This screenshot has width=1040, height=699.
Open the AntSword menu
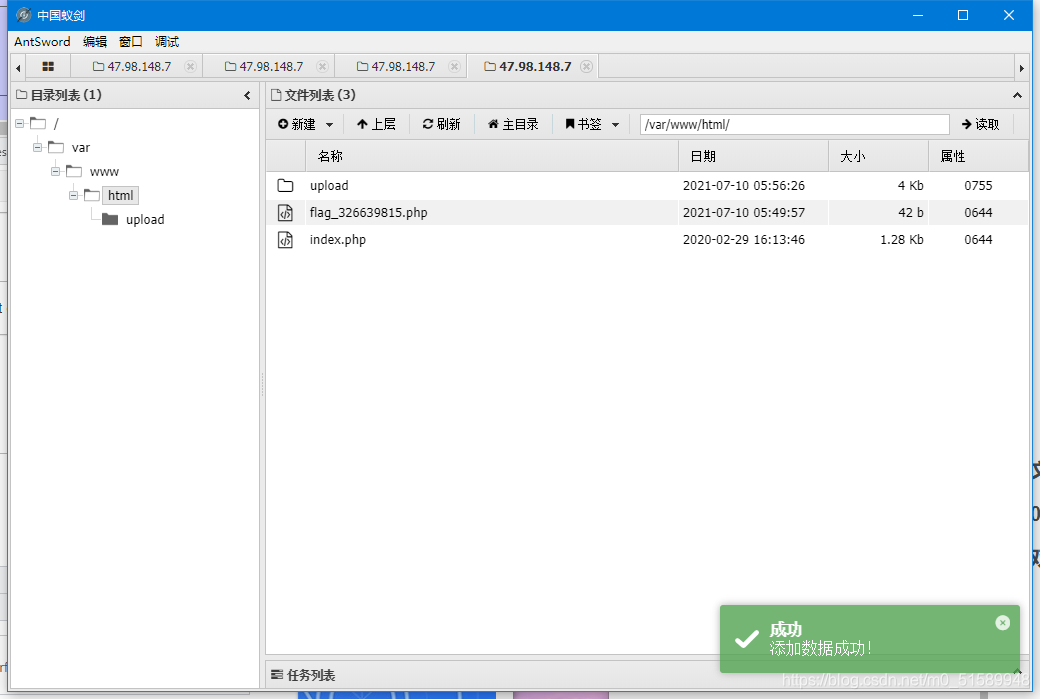tap(41, 41)
